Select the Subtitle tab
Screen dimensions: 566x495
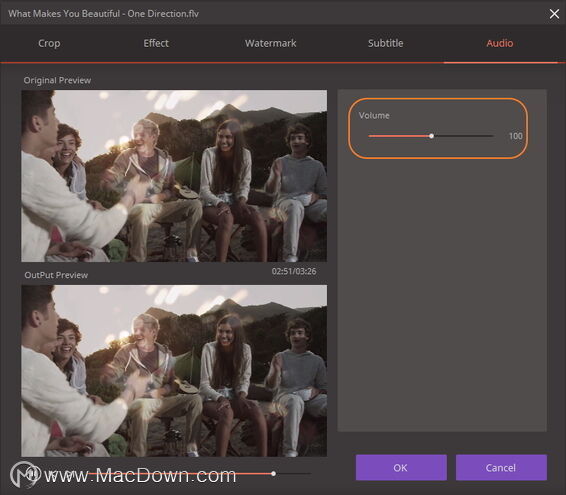pyautogui.click(x=386, y=43)
